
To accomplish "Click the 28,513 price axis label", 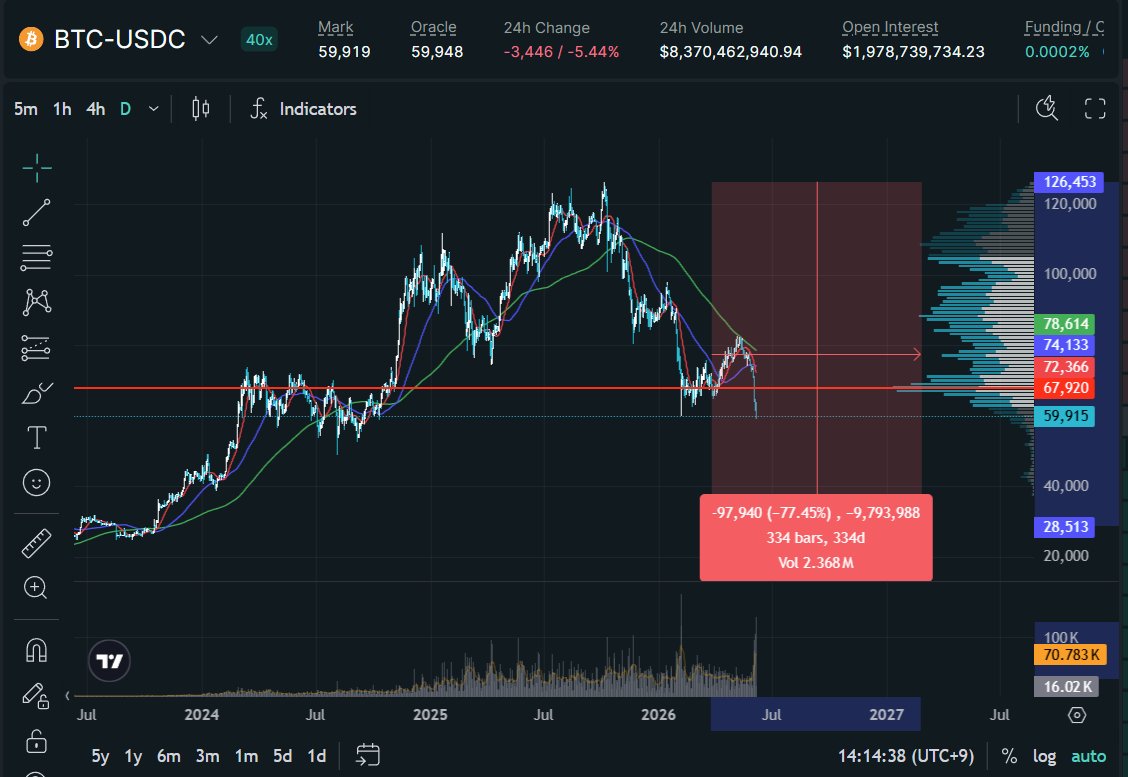I will pos(1065,527).
